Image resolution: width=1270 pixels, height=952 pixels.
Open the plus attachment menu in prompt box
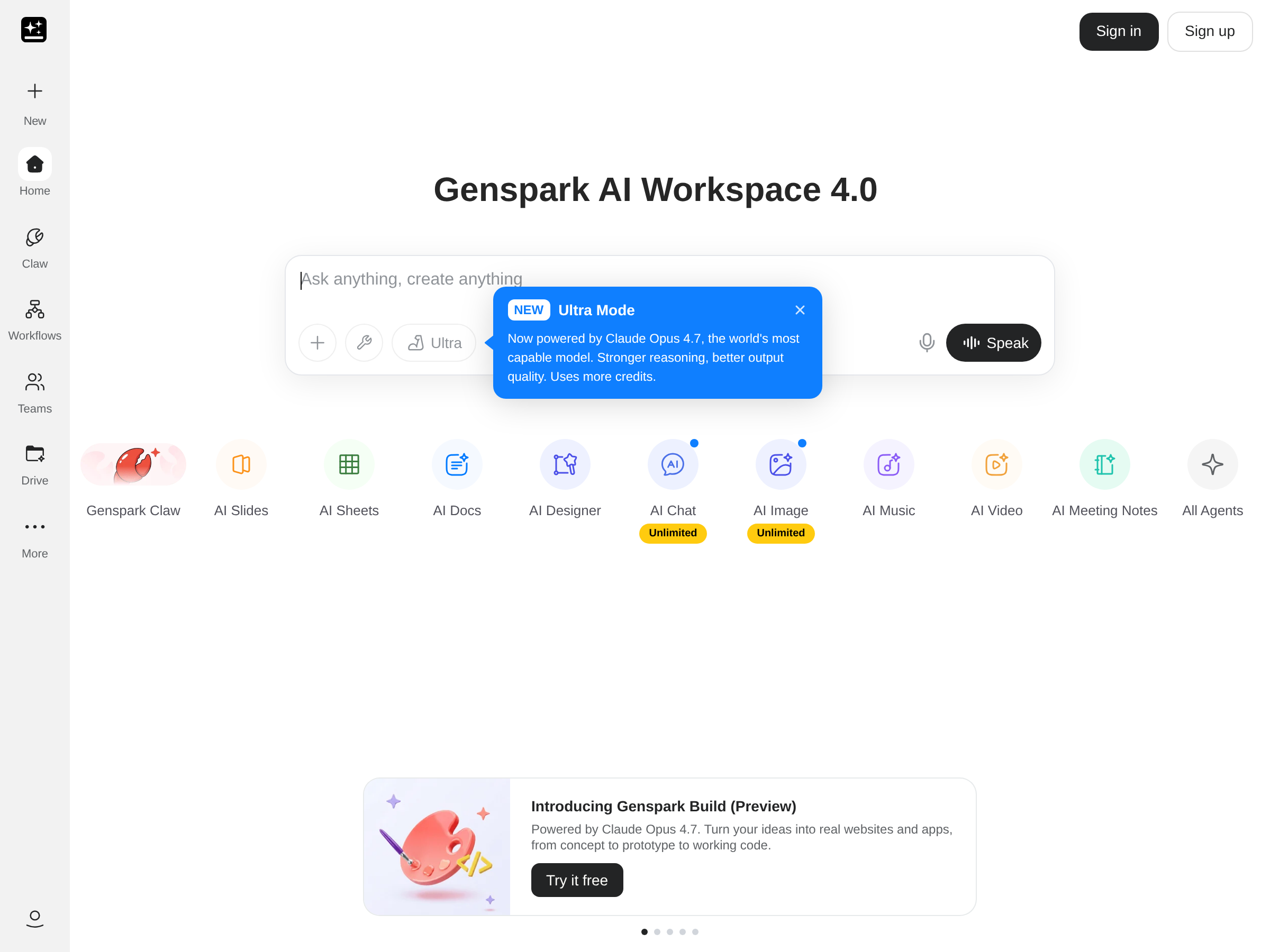pos(317,343)
